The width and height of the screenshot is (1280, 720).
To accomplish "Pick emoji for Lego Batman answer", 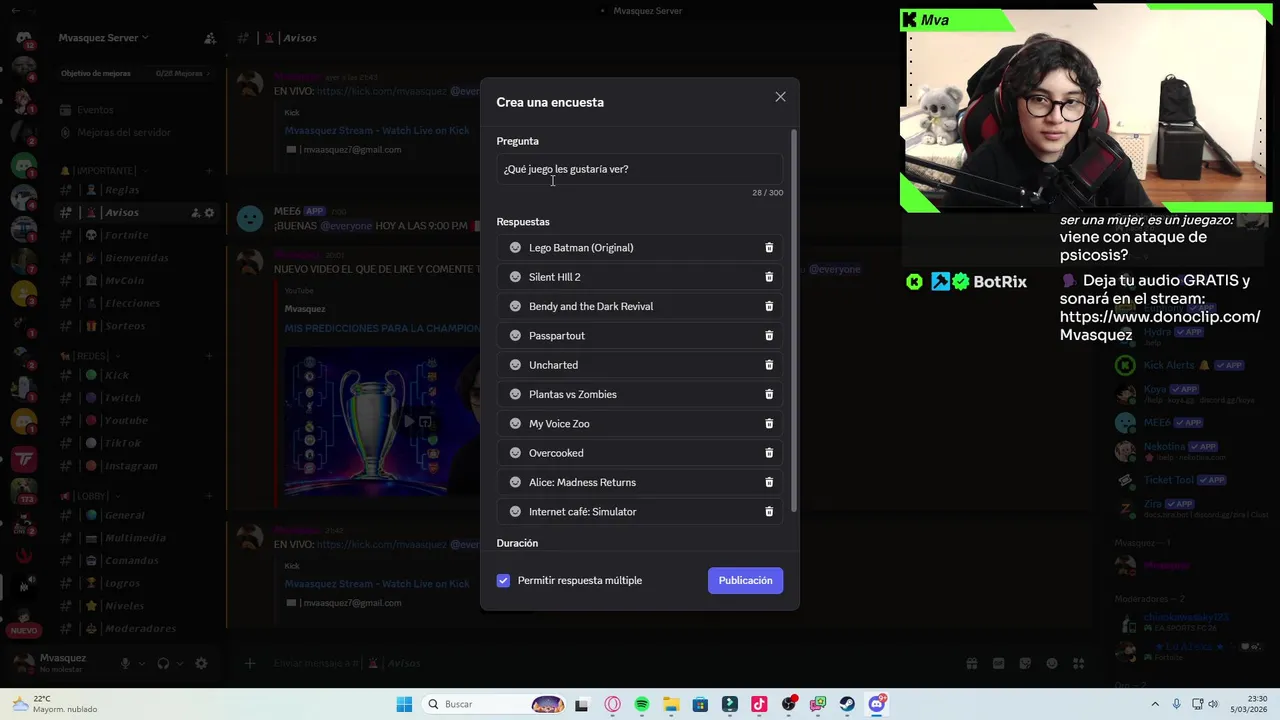I will coord(515,248).
